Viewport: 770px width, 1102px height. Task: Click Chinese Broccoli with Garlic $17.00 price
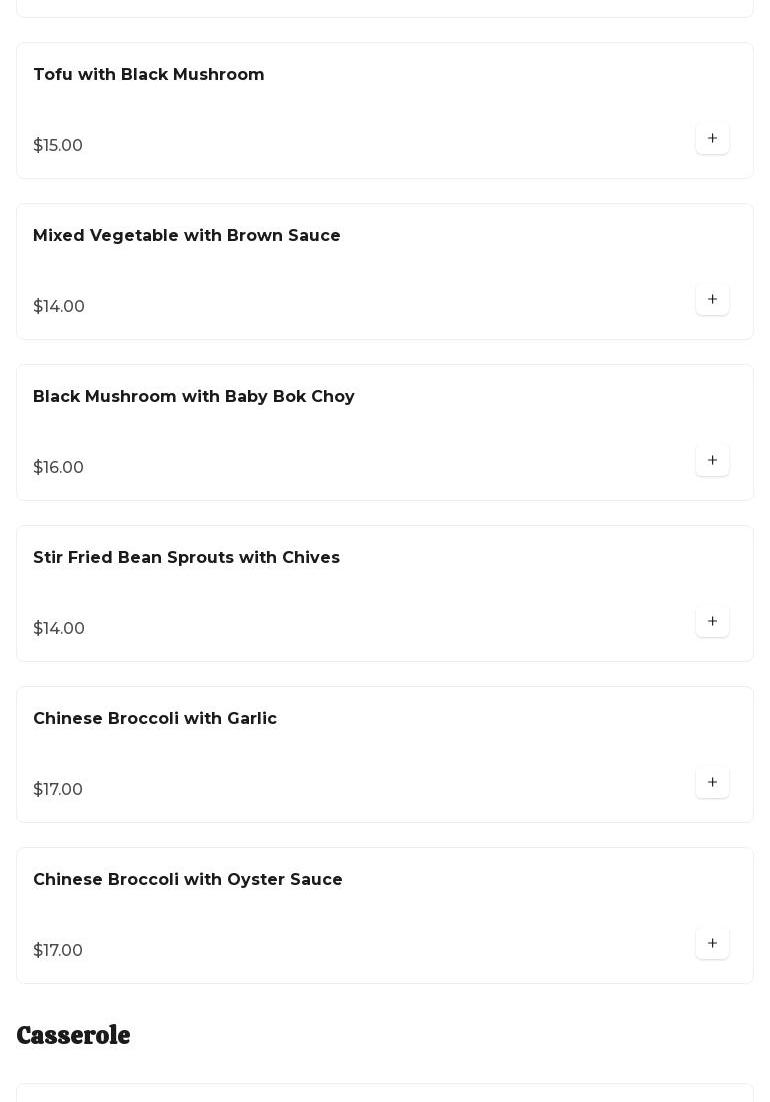click(x=58, y=790)
